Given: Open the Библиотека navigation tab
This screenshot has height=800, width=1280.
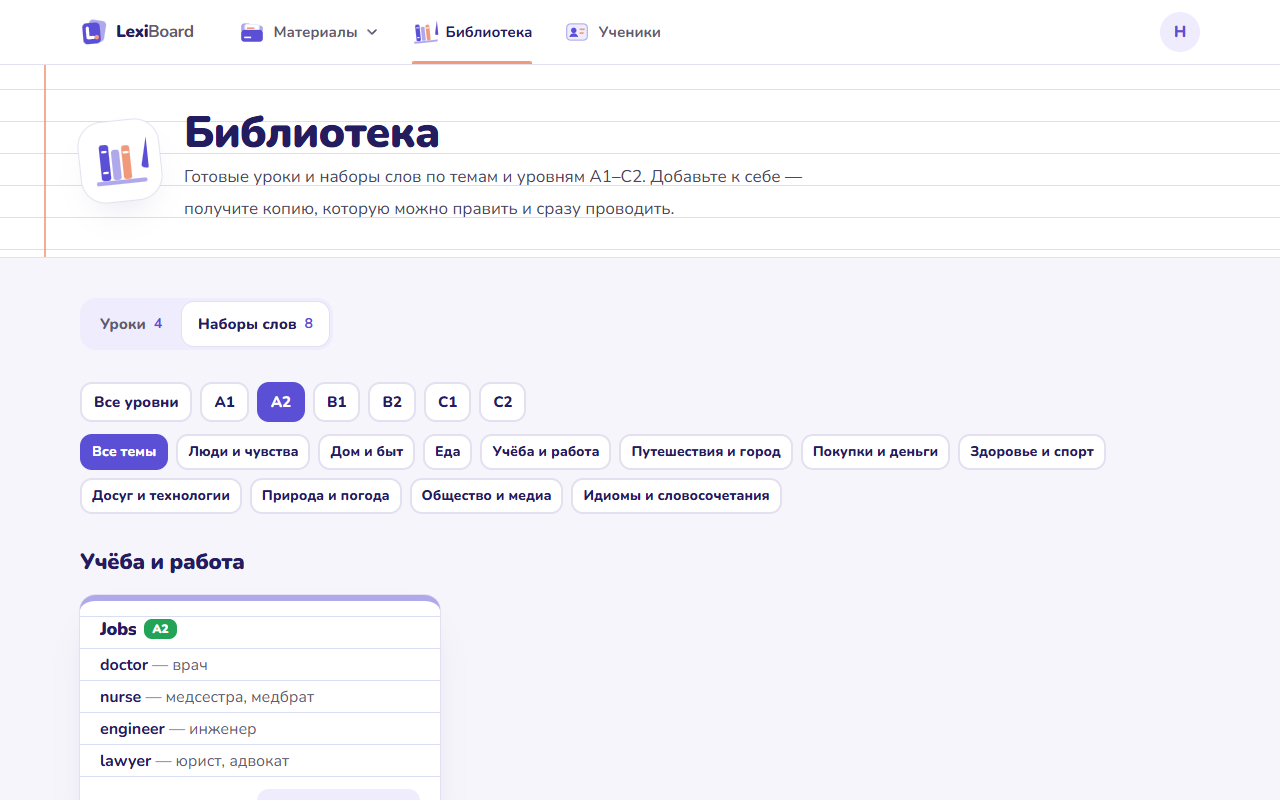Looking at the screenshot, I should [x=472, y=32].
